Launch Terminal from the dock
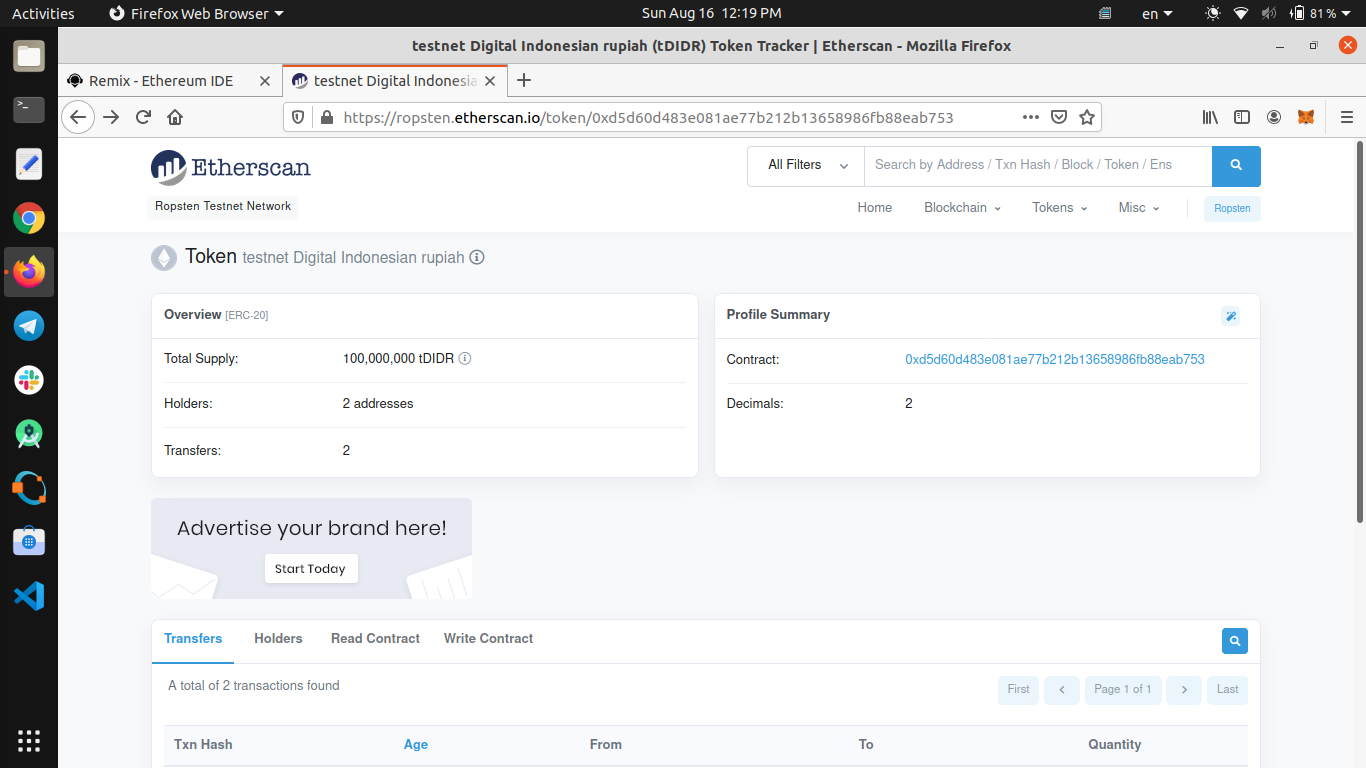The image size is (1366, 768). 29,110
